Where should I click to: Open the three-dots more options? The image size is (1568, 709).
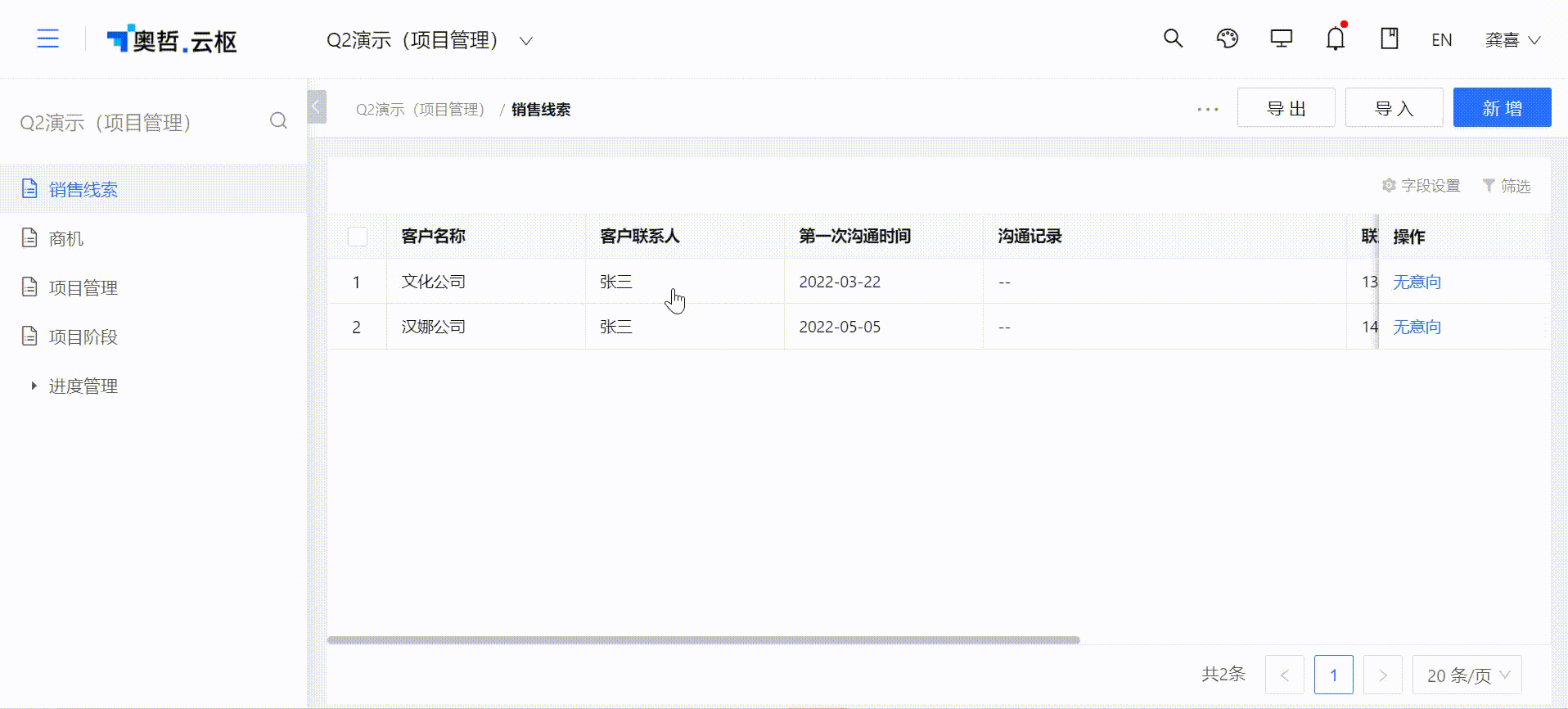(1208, 109)
